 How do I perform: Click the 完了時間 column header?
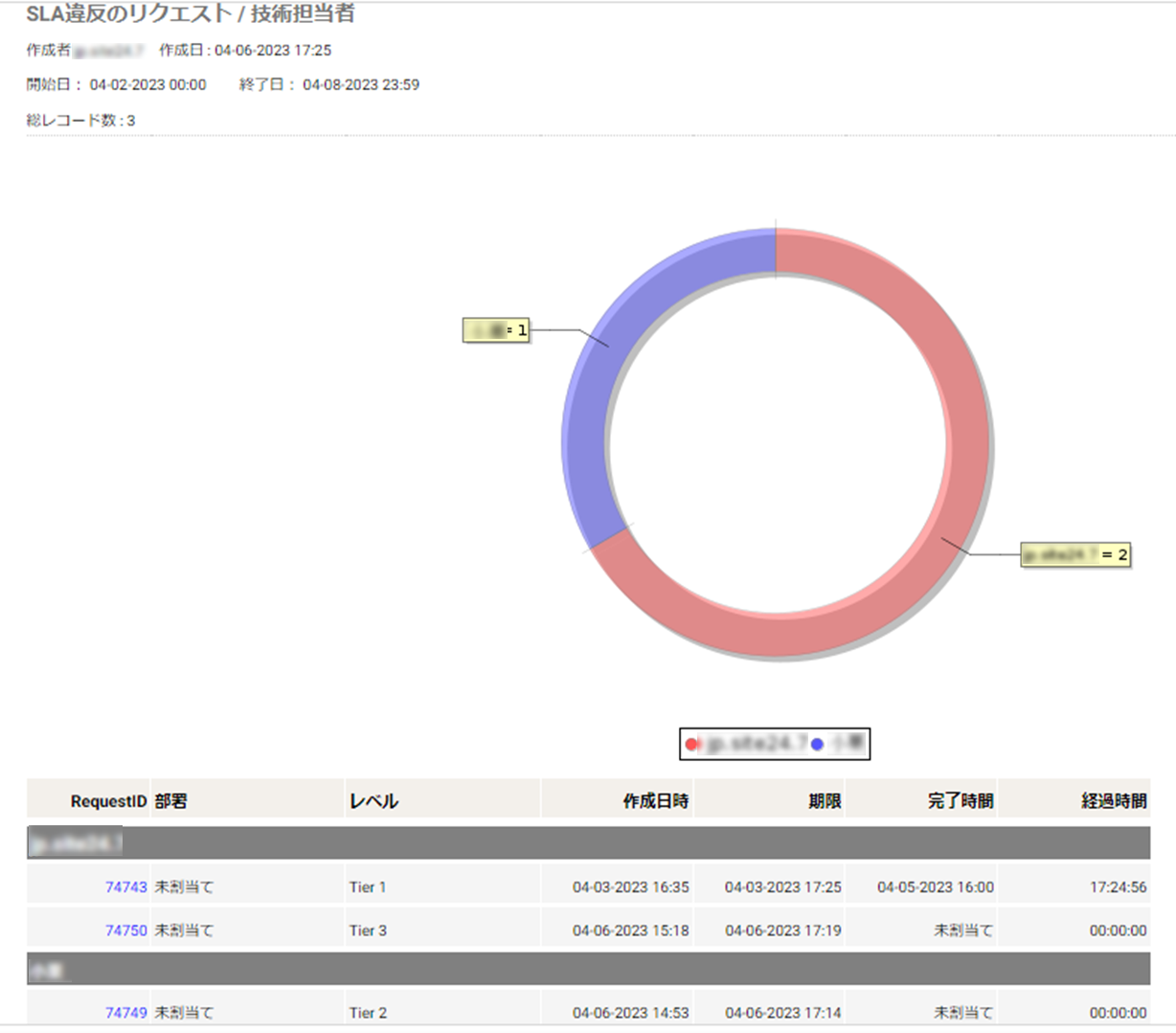pyautogui.click(x=960, y=801)
